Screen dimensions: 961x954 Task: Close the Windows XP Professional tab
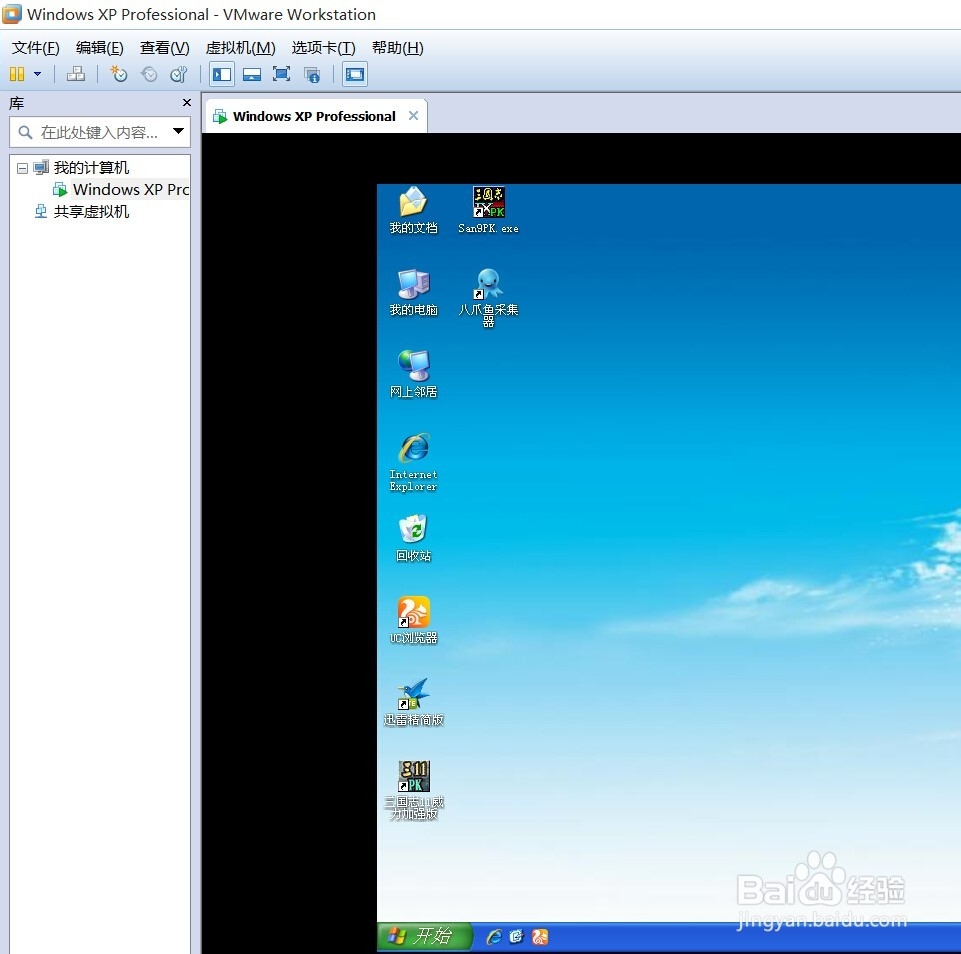click(414, 115)
